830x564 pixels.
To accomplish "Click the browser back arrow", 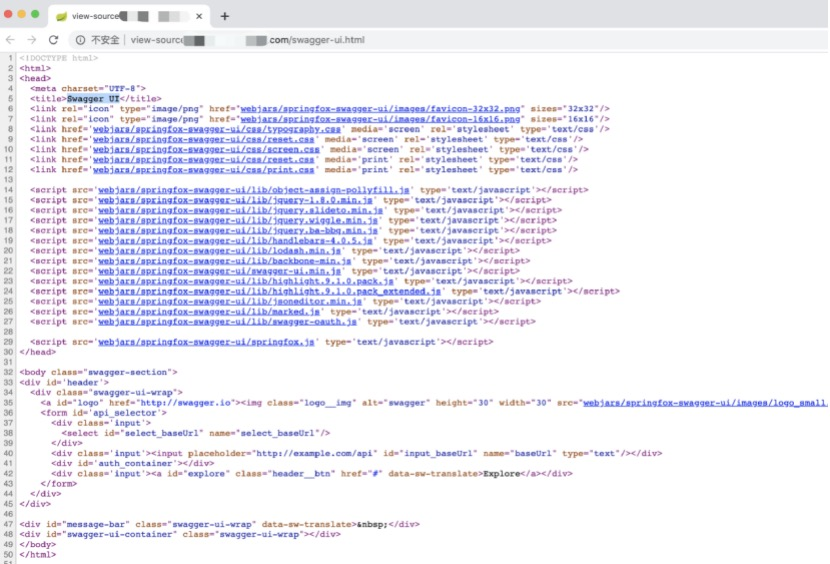I will [10, 40].
